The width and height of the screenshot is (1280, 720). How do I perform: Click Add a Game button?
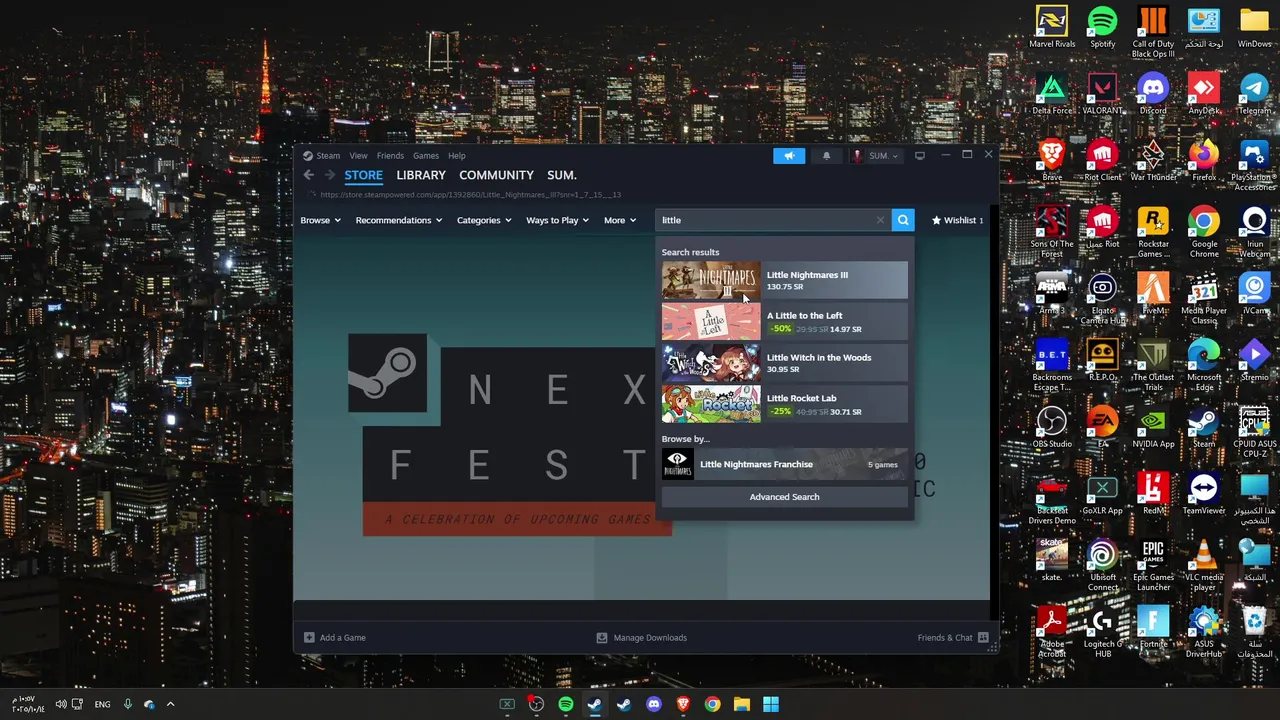click(x=335, y=637)
